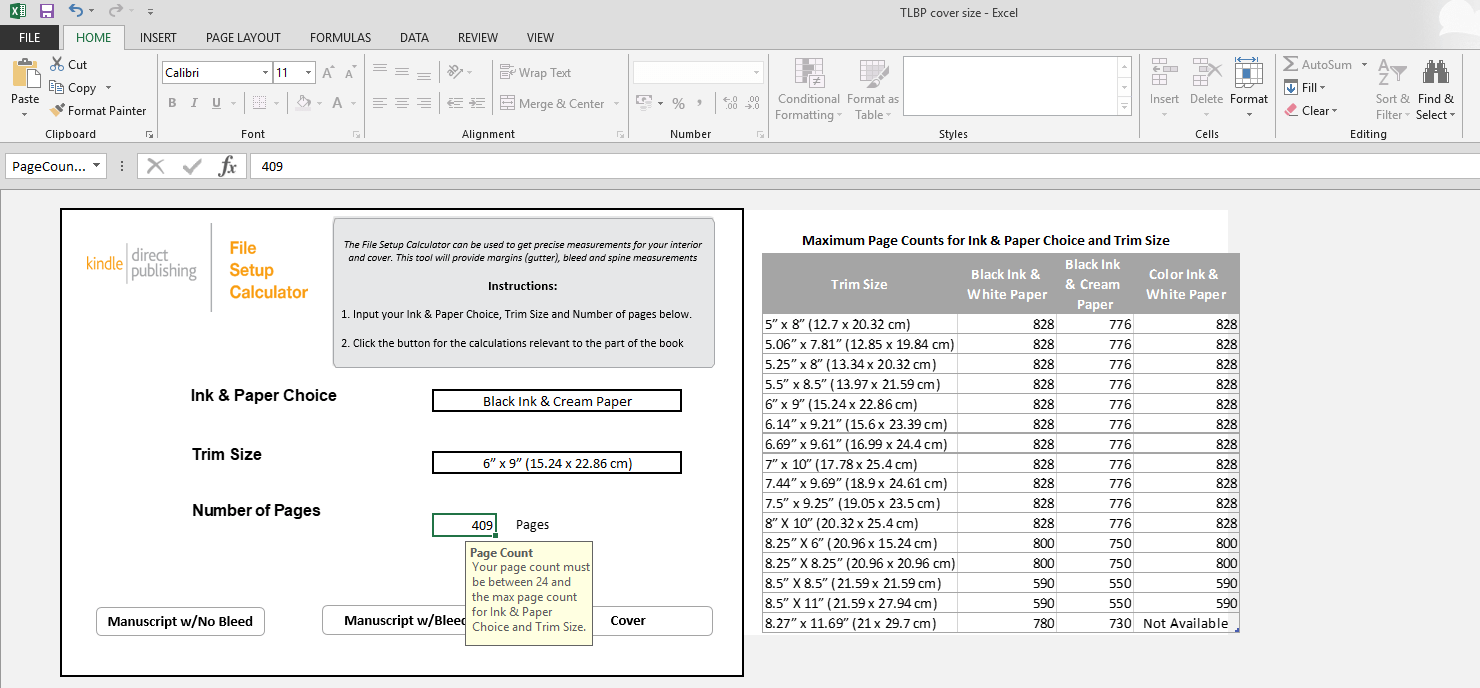Toggle bold formatting
Viewport: 1480px width, 688px height.
[172, 103]
